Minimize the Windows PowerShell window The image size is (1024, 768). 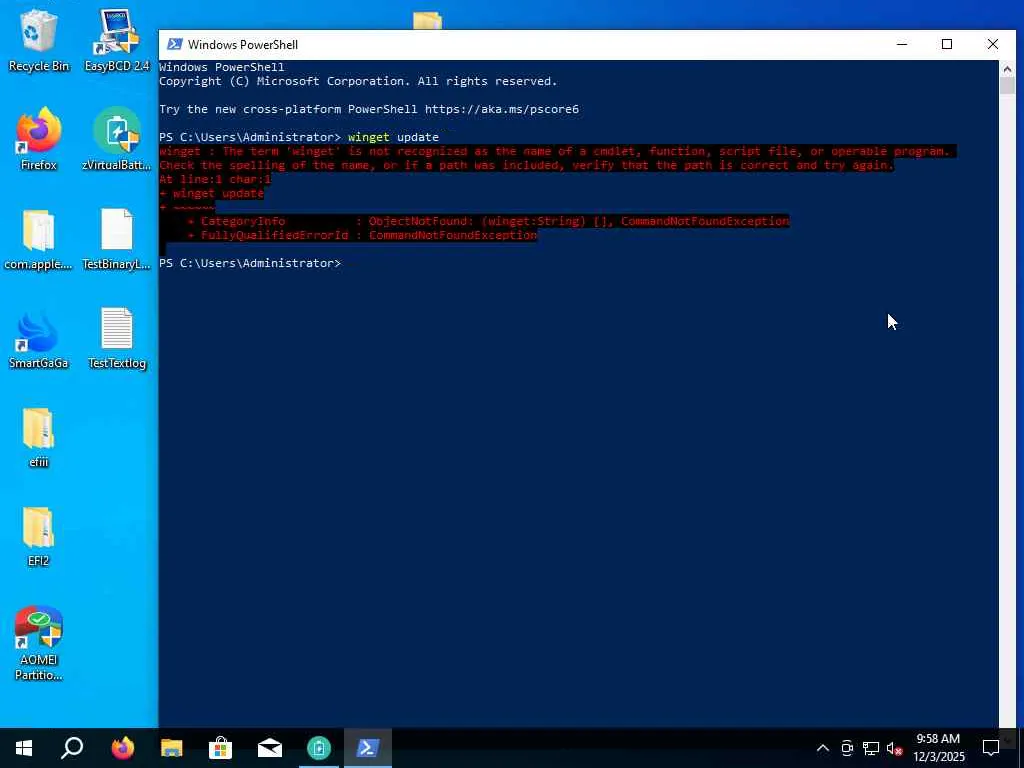click(x=902, y=44)
